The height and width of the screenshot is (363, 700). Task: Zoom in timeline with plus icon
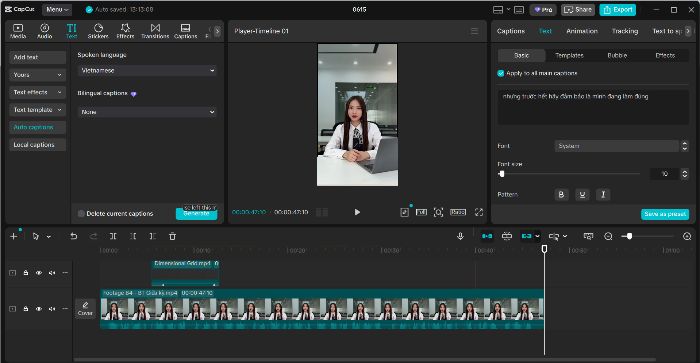pyautogui.click(x=687, y=236)
